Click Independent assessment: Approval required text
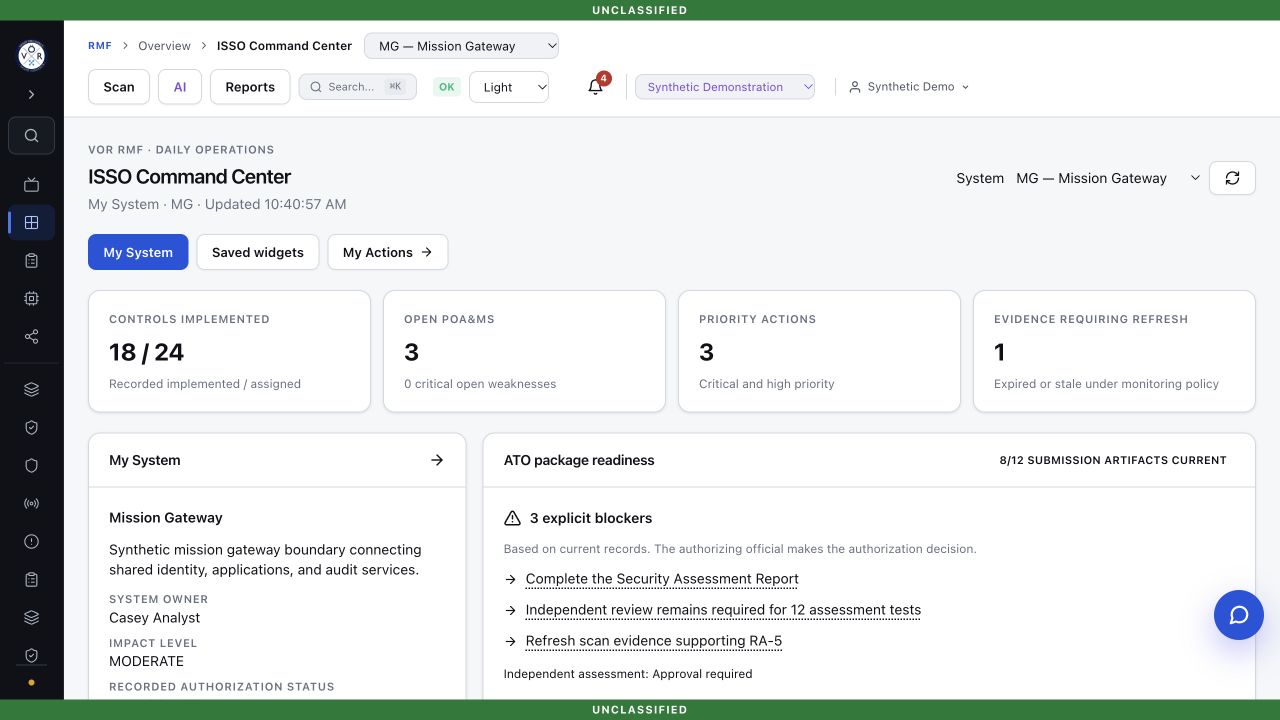The image size is (1280, 720). click(628, 674)
